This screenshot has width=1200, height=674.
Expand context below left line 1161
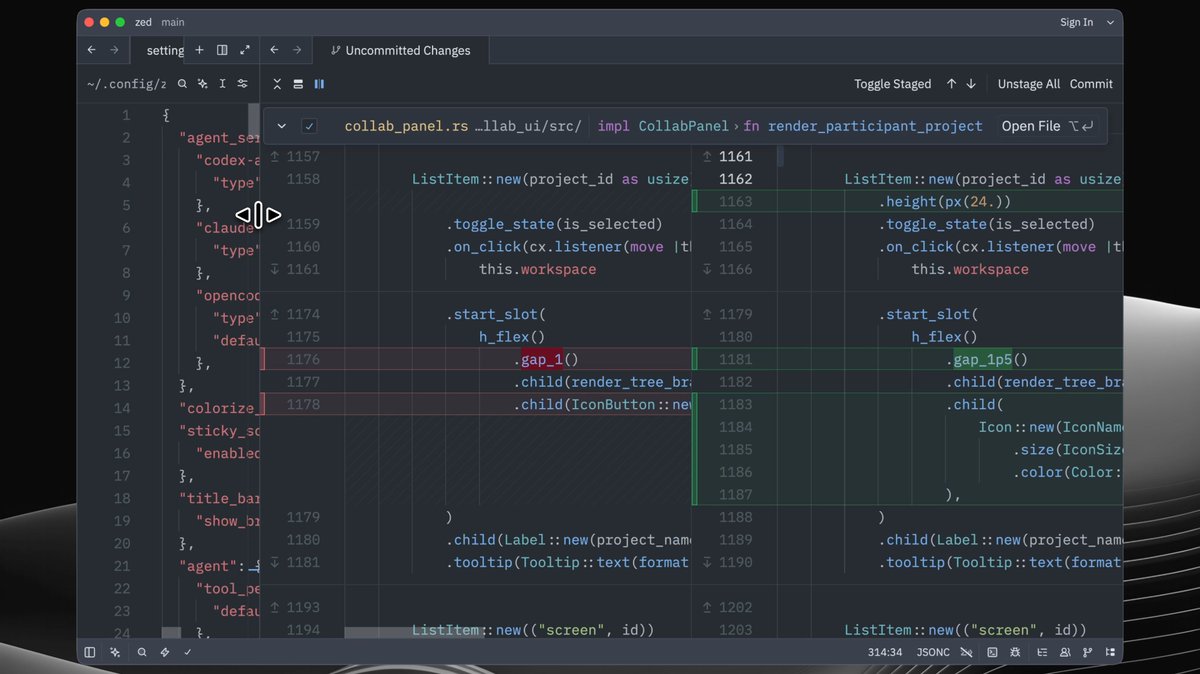pos(276,269)
